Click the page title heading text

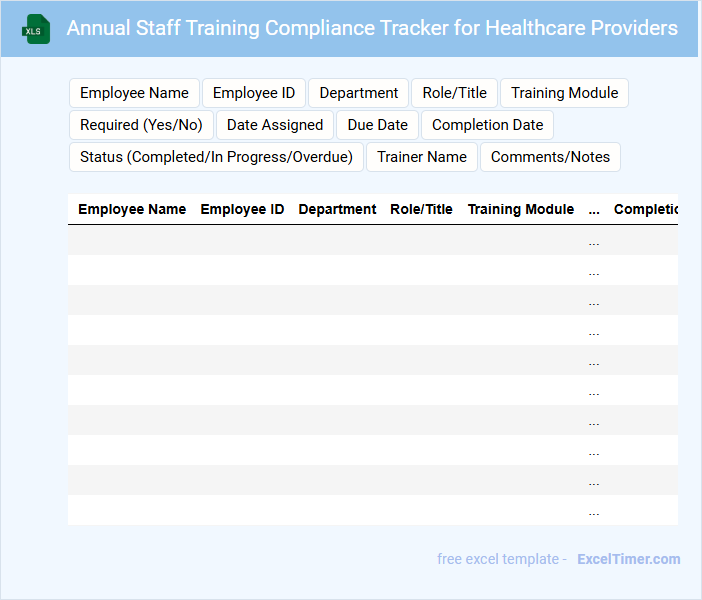click(372, 28)
